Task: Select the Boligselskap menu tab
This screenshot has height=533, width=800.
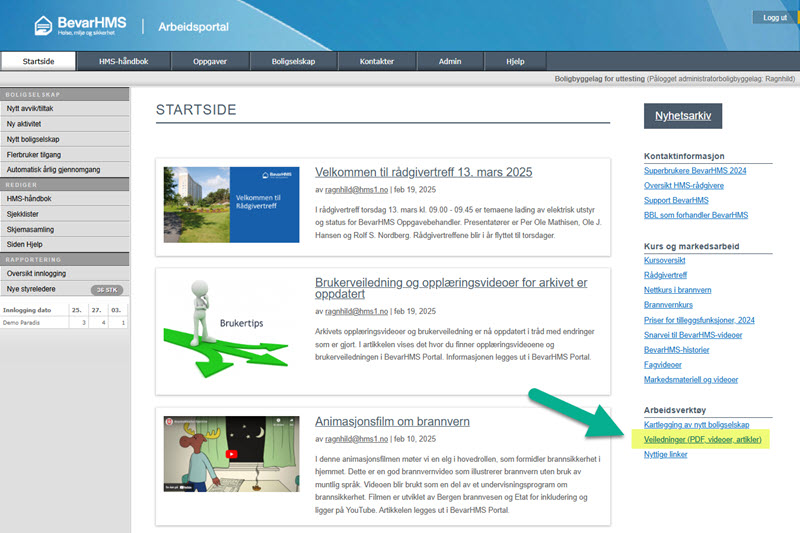Action: click(293, 61)
